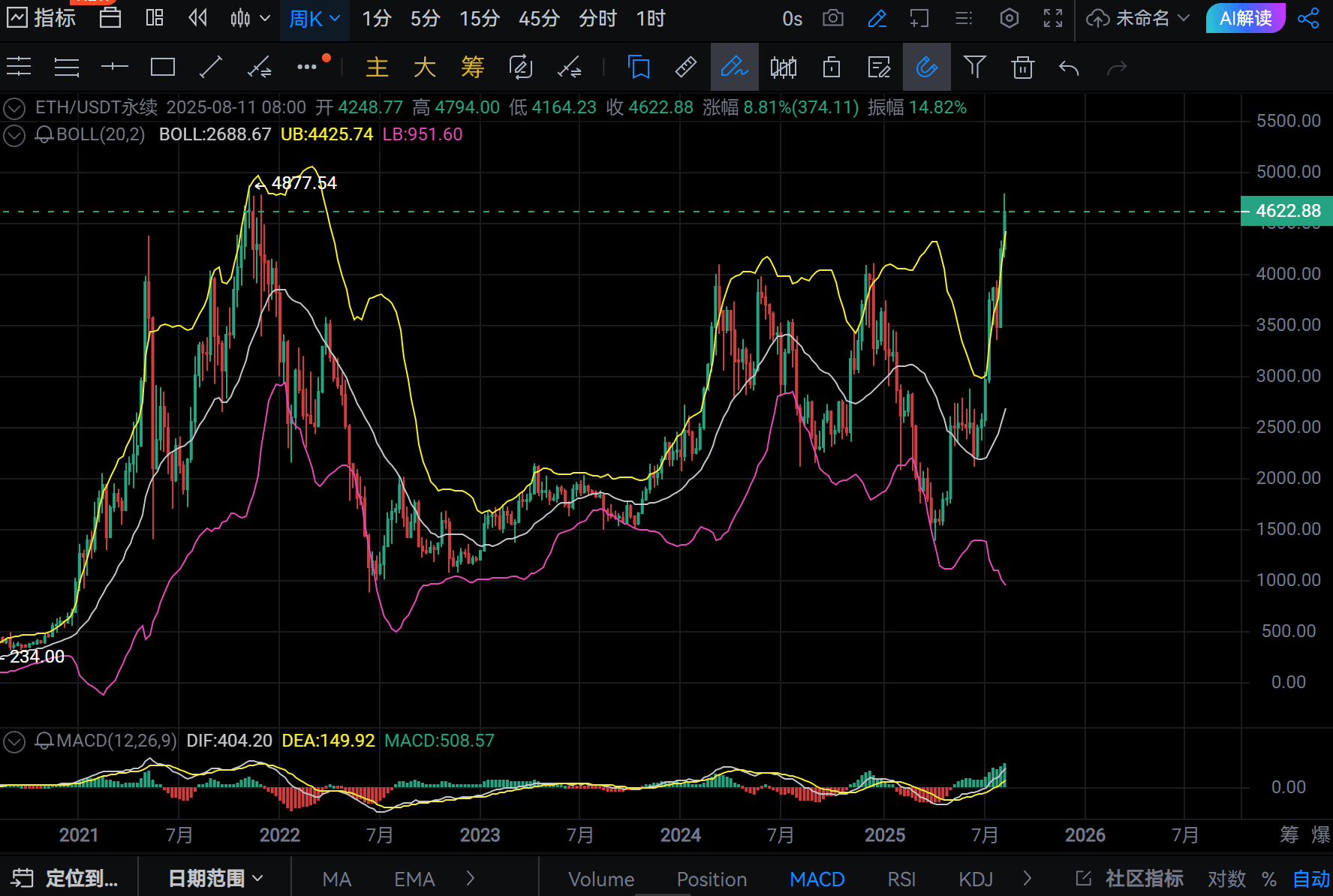Expand more main indicators arrow
This screenshot has width=1333, height=896.
click(471, 878)
